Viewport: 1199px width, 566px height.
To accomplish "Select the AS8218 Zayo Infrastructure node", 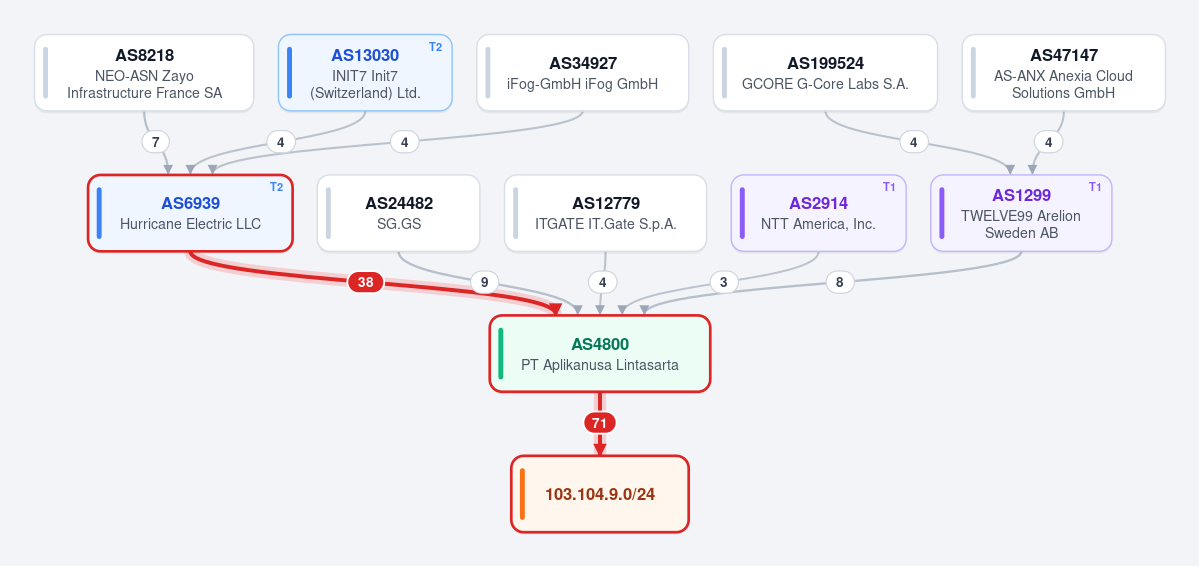I will pyautogui.click(x=144, y=73).
